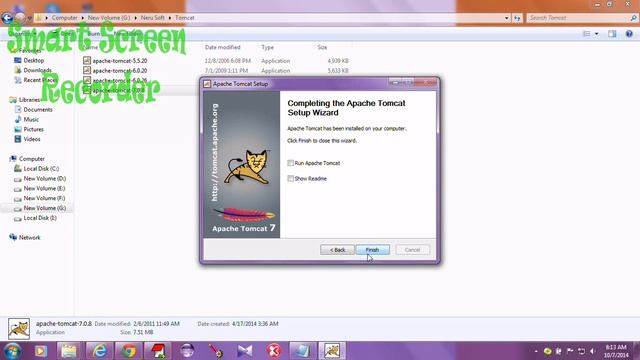The image size is (640, 360).
Task: Expand Computer in the navigation pane
Action: 32,159
